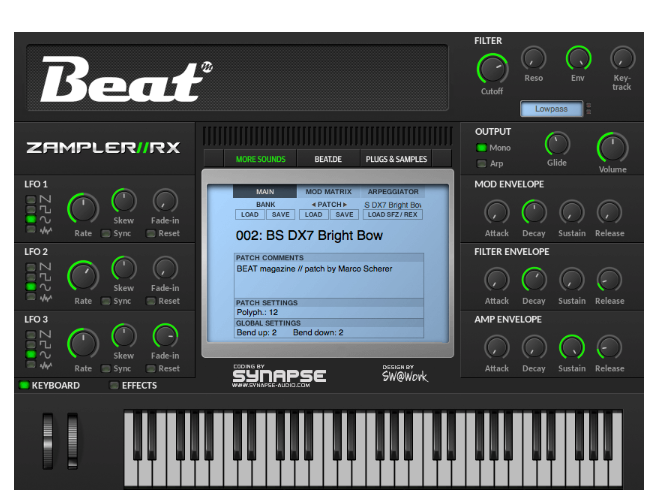
Task: Open the S DX7 Bright Bow sample selector
Action: point(393,205)
